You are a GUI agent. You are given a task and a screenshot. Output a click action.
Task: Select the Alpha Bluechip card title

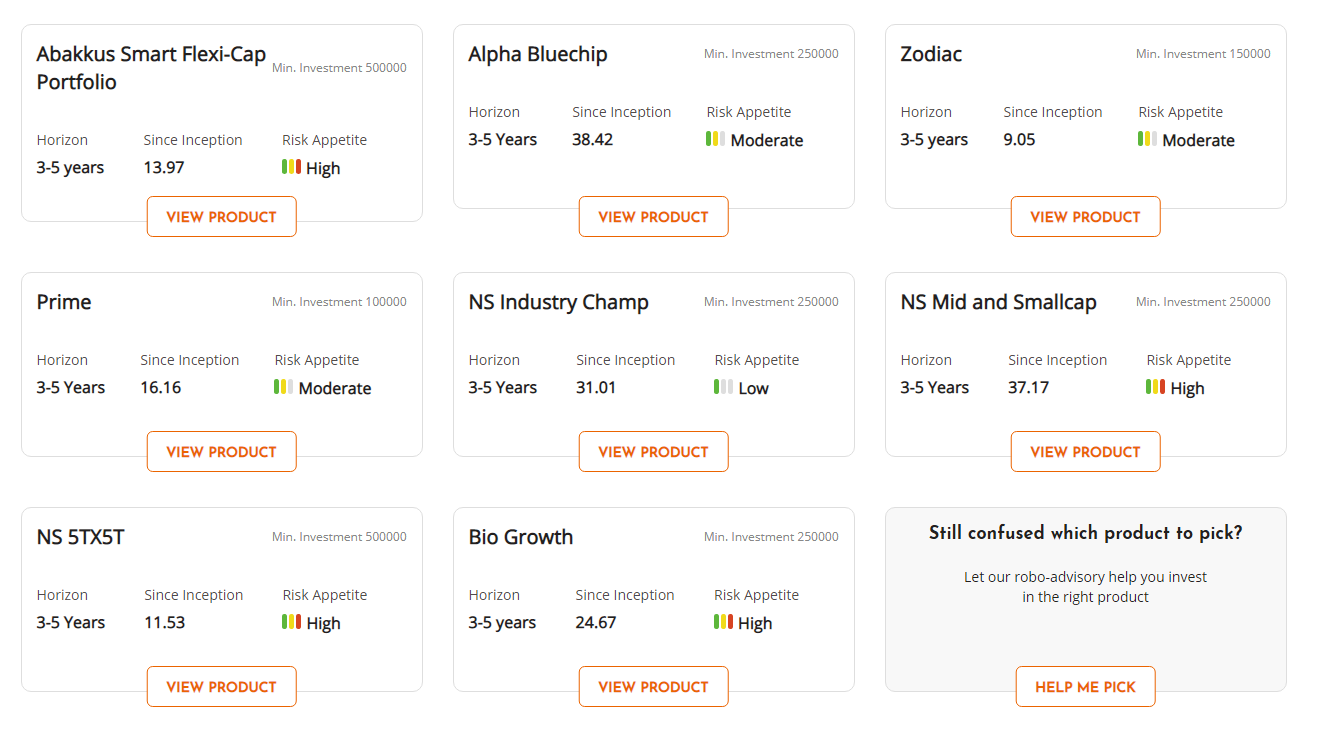[x=538, y=54]
